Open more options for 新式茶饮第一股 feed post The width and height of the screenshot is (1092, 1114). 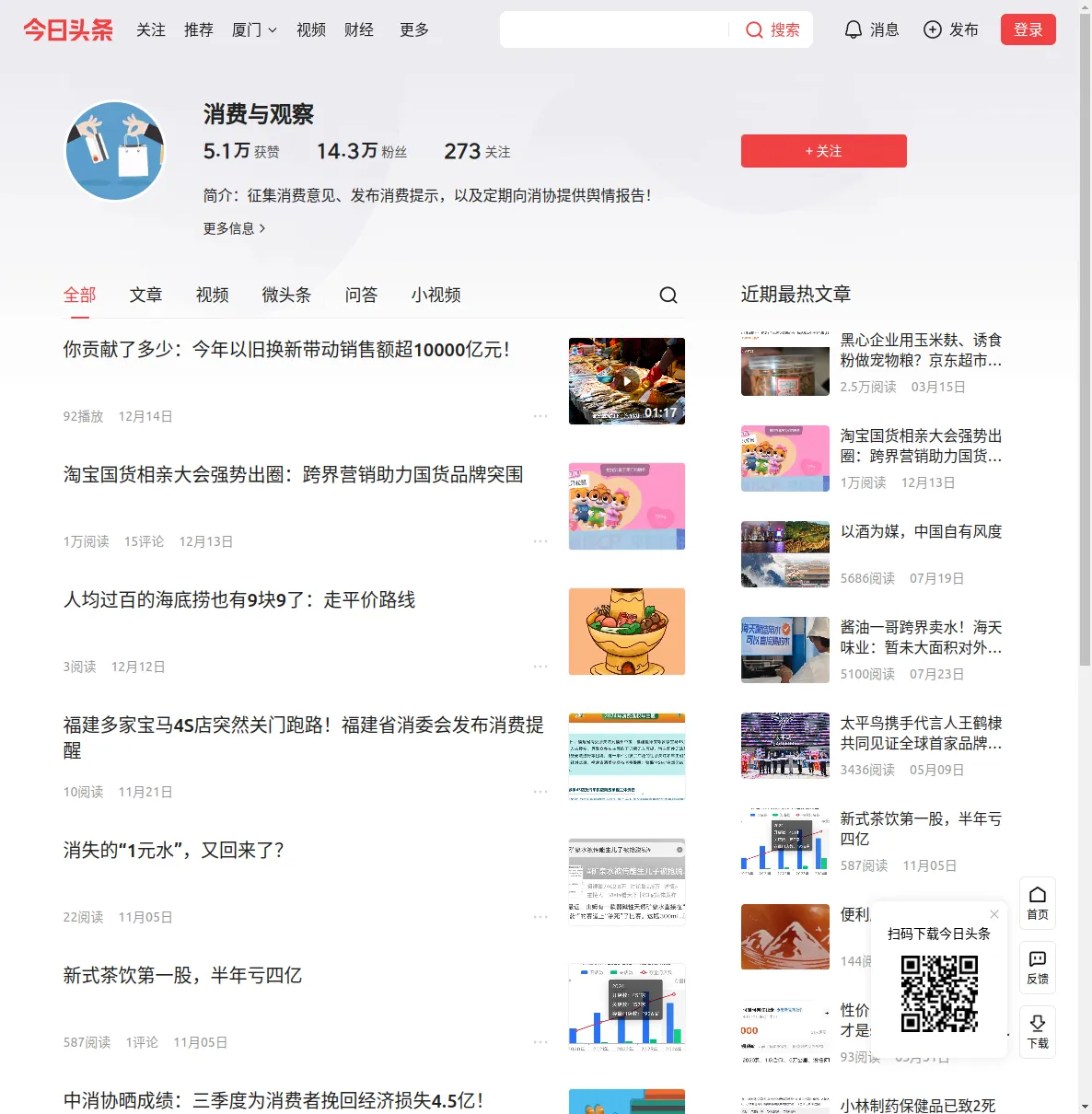(540, 1042)
